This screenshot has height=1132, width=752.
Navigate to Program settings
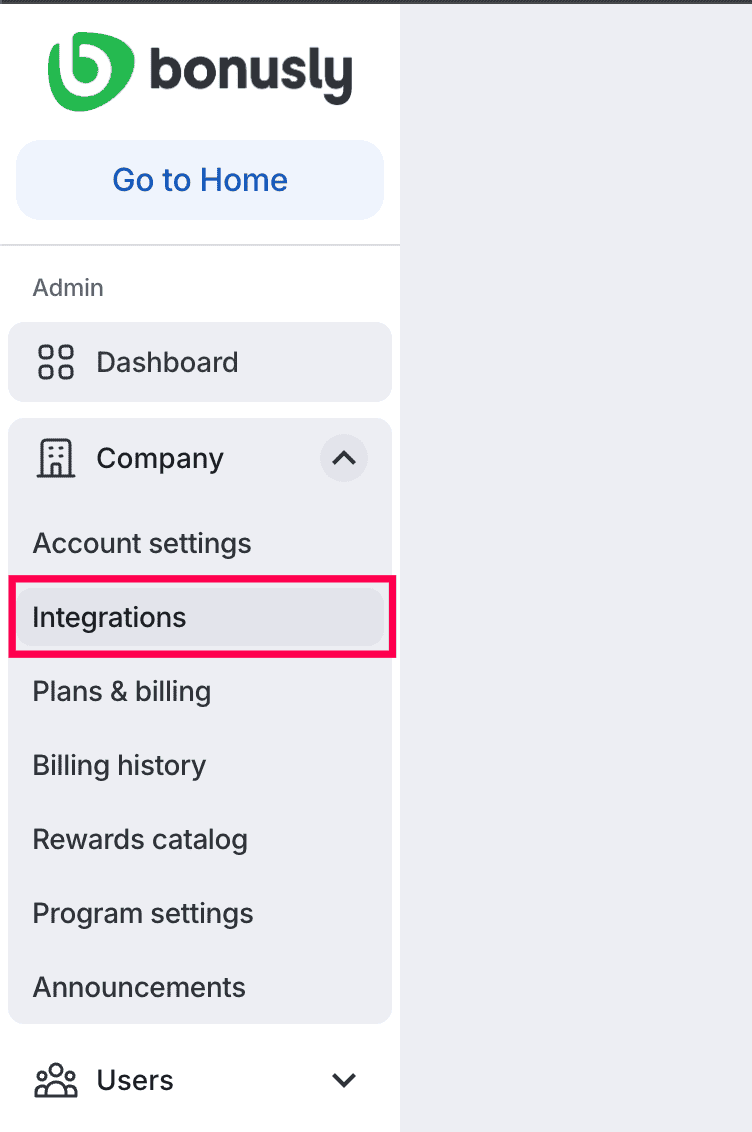tap(143, 914)
